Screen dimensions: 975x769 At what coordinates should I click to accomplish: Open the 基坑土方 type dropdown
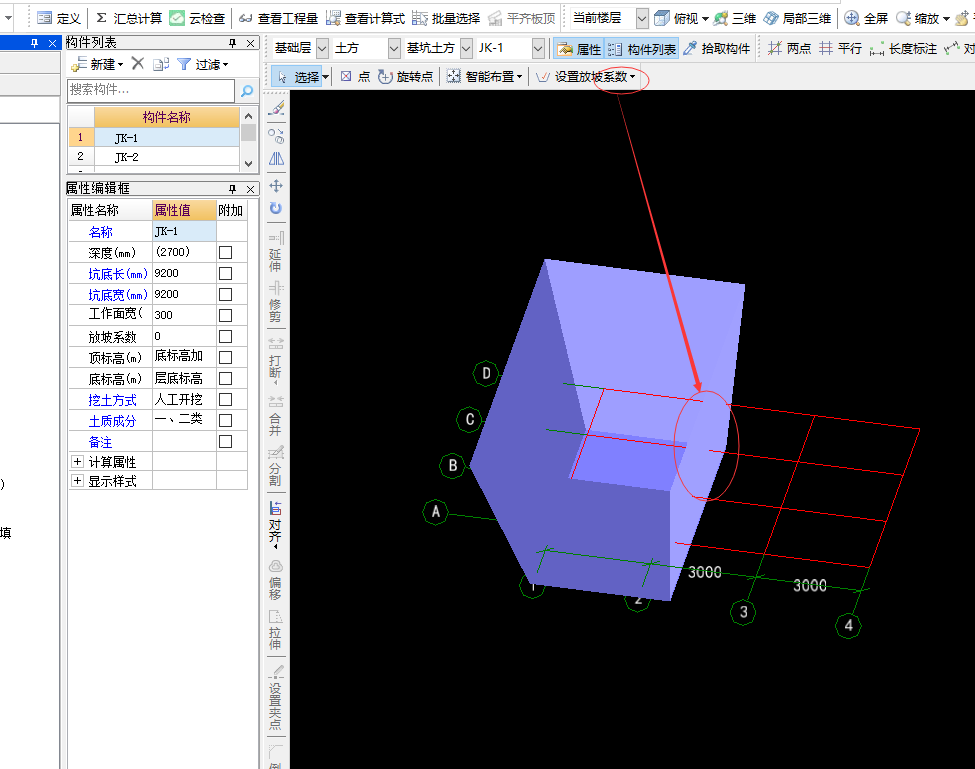pyautogui.click(x=466, y=48)
